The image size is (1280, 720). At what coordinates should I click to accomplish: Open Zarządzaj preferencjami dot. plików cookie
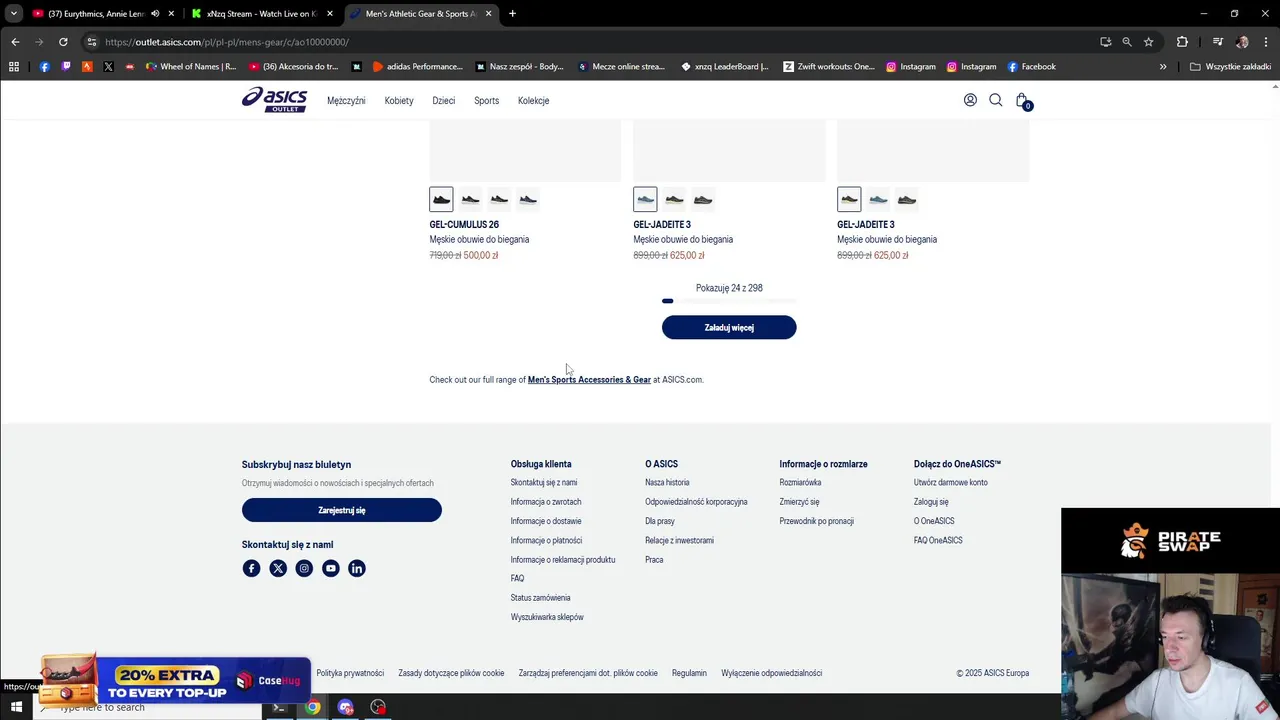pyautogui.click(x=588, y=673)
